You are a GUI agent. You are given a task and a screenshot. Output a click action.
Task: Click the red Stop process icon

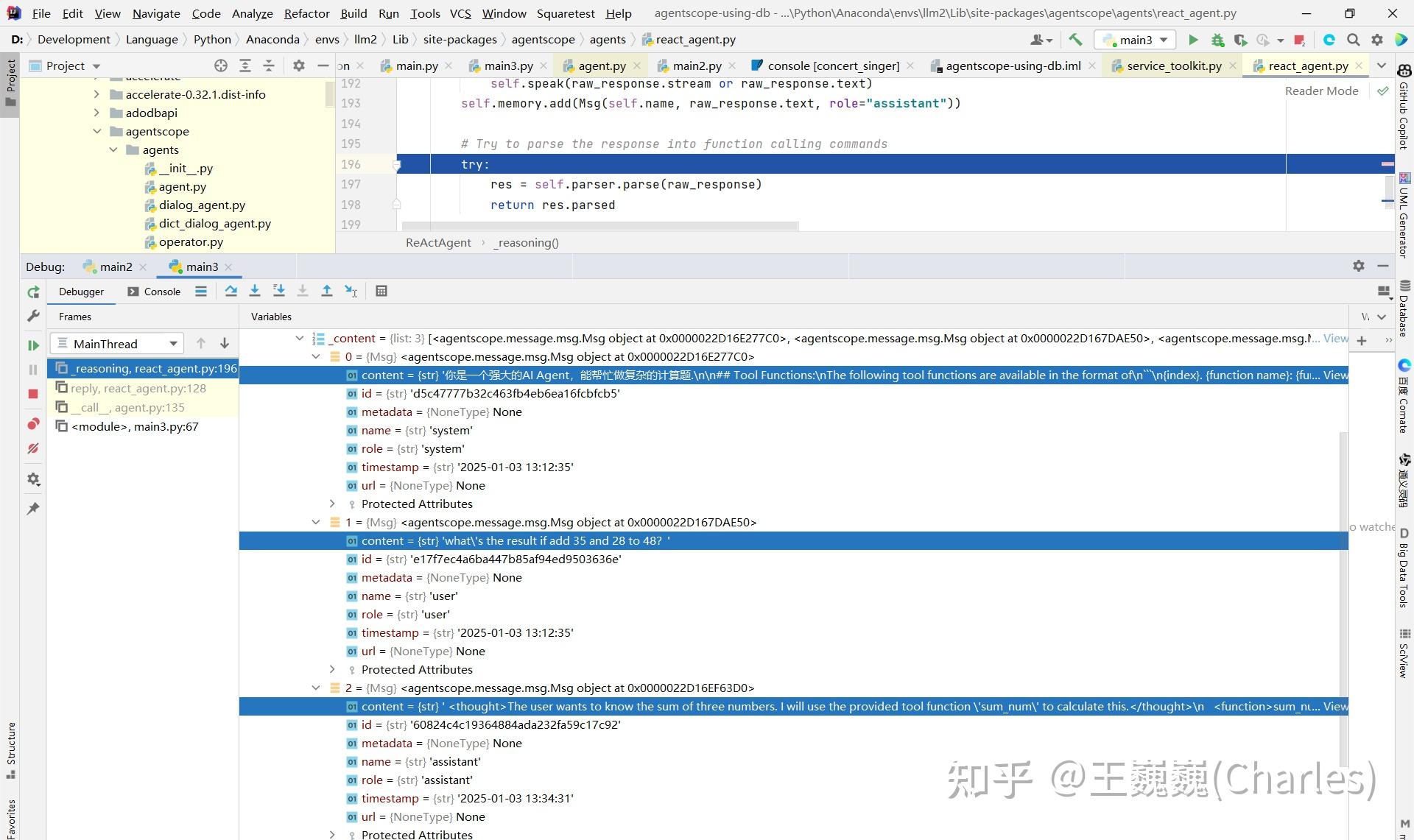[32, 395]
